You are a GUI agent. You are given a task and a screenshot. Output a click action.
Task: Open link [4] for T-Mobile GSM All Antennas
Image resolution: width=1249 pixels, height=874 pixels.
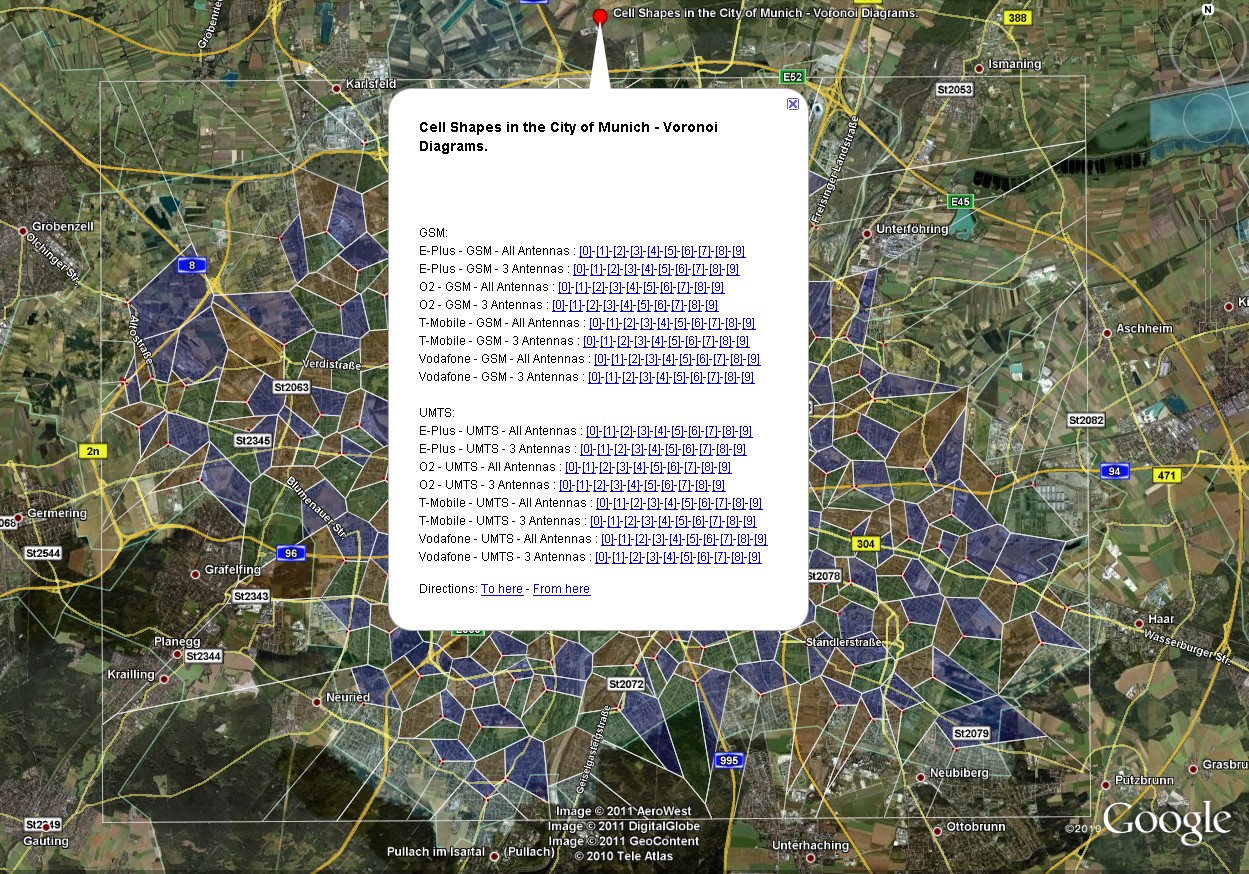click(x=663, y=323)
